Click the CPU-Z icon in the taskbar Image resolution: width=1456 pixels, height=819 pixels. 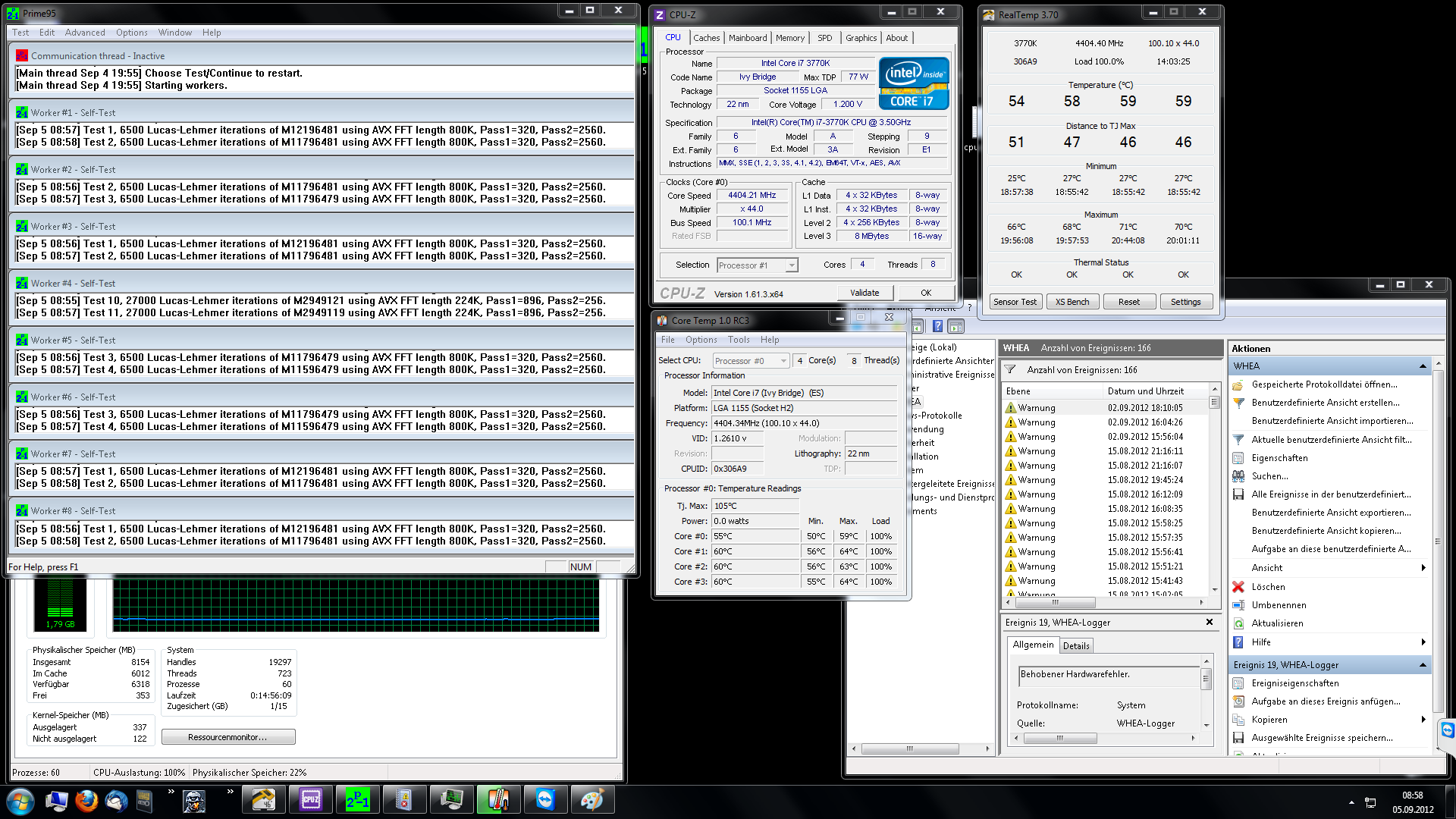pos(311,800)
